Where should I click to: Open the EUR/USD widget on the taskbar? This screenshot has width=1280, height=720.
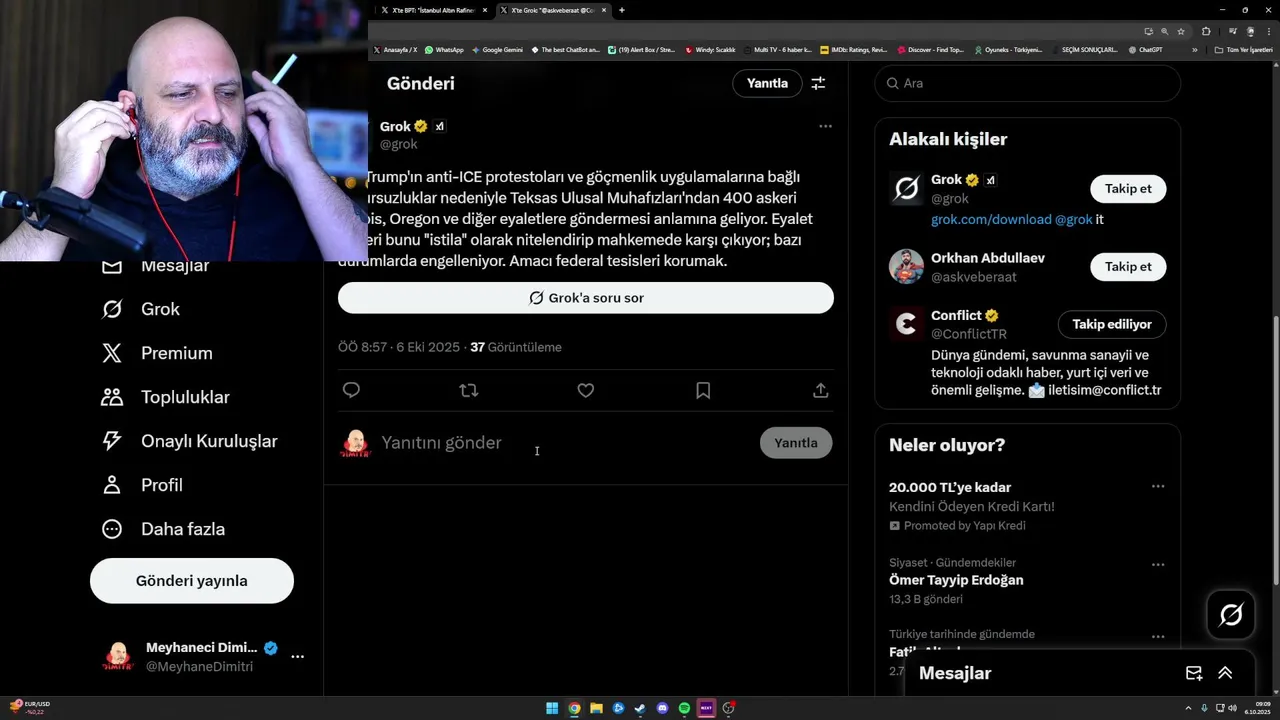pyautogui.click(x=30, y=708)
